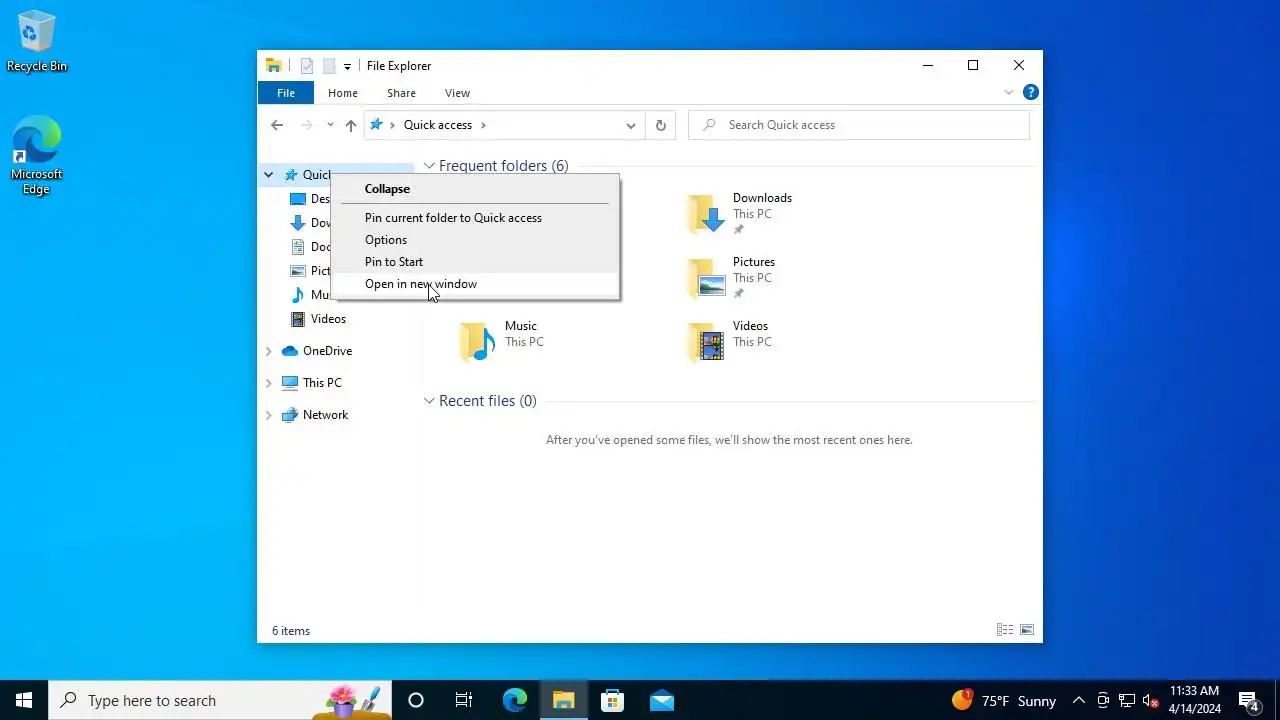Click Quick access breadcrumb in address bar
This screenshot has height=720, width=1280.
tap(437, 125)
